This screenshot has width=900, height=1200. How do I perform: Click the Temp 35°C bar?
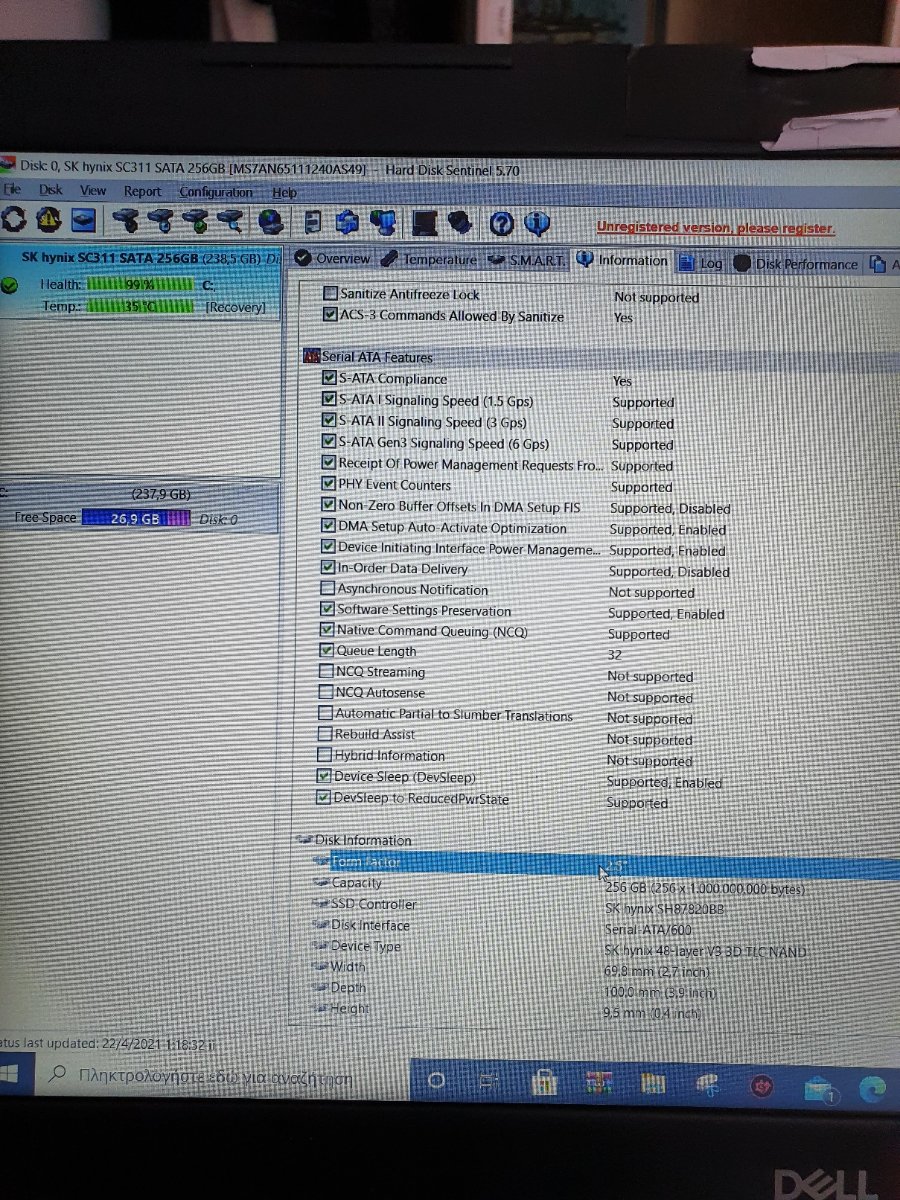click(139, 306)
